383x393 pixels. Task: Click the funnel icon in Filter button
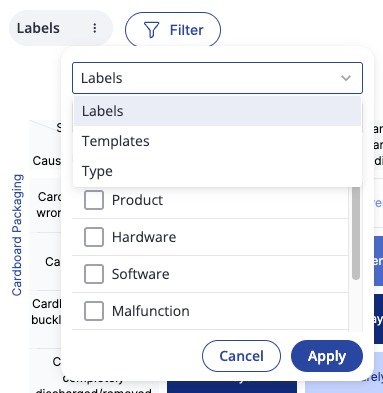pos(151,30)
